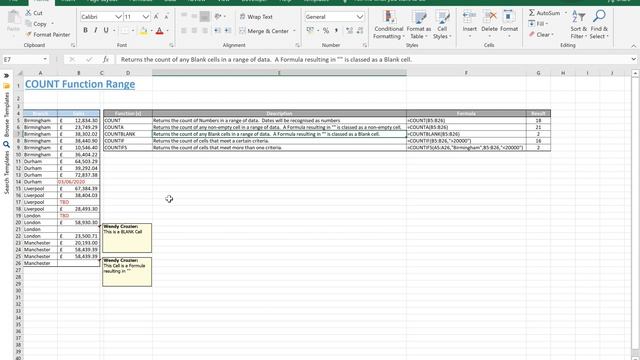Open the Clear options

pyautogui.click(x=541, y=35)
